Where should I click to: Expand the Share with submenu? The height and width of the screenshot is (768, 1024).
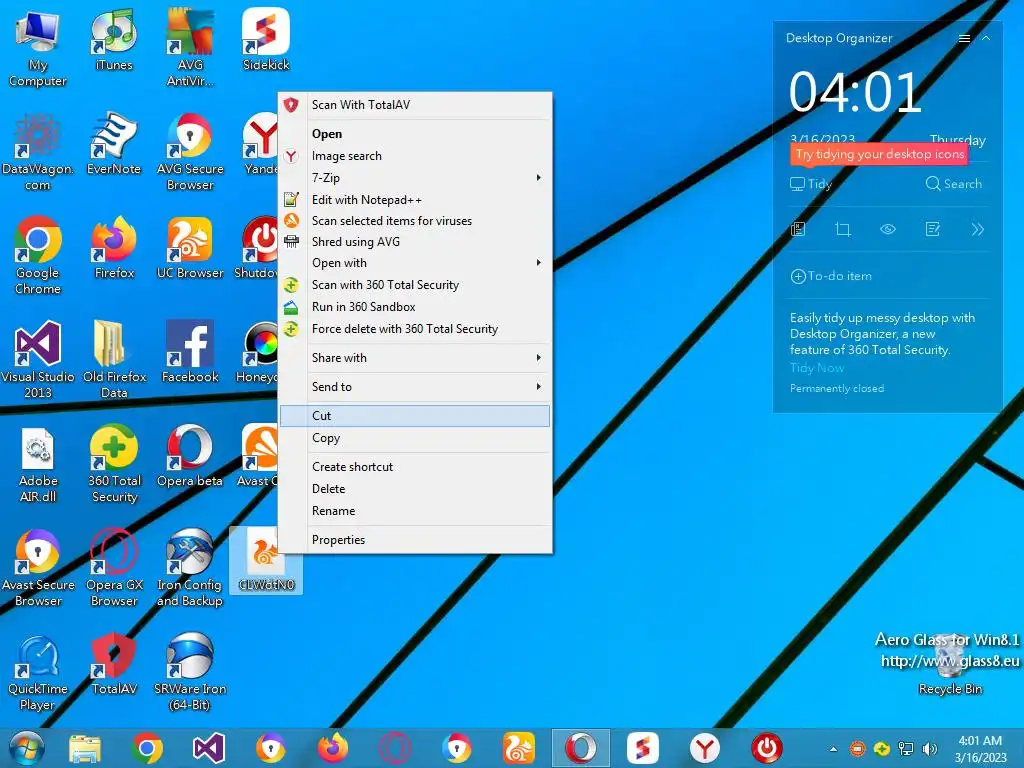(415, 358)
